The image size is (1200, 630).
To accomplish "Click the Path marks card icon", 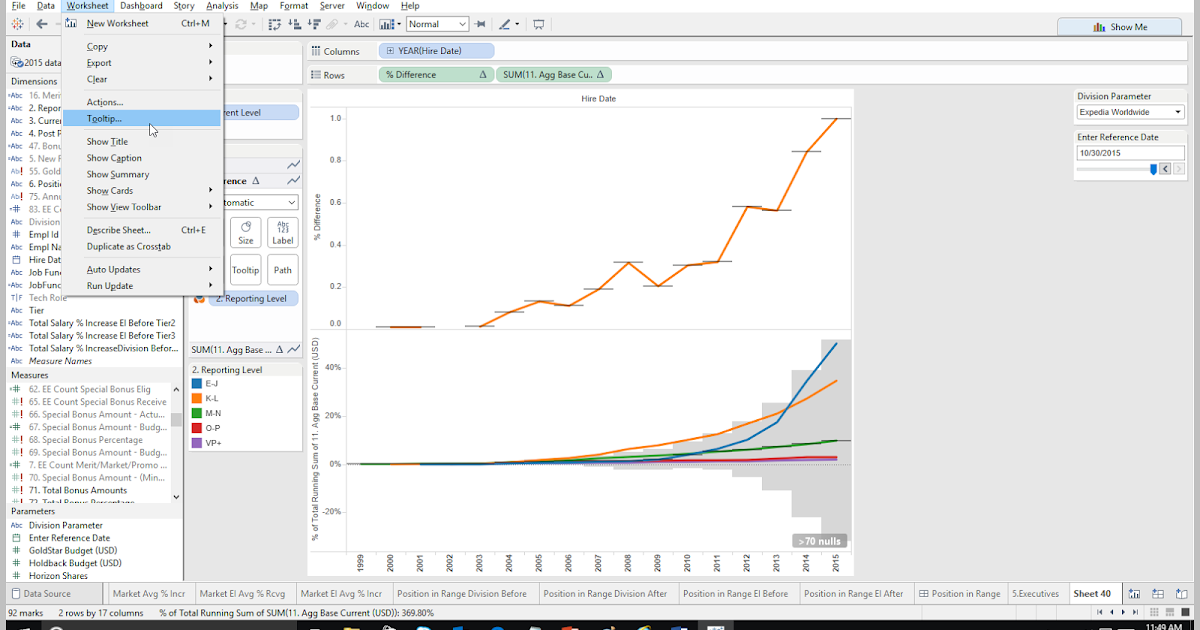I will (x=282, y=269).
